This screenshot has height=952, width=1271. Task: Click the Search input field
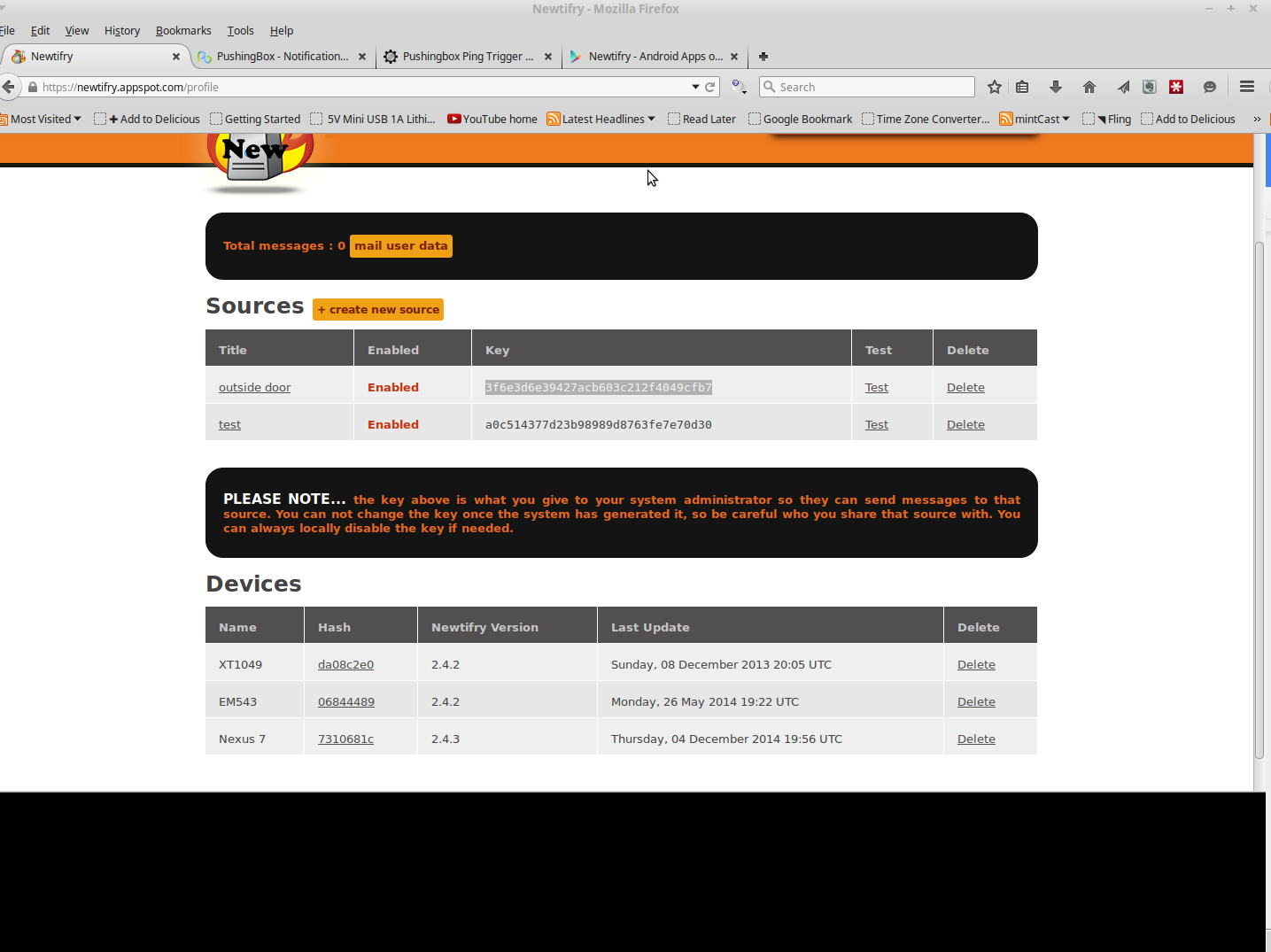click(x=867, y=87)
